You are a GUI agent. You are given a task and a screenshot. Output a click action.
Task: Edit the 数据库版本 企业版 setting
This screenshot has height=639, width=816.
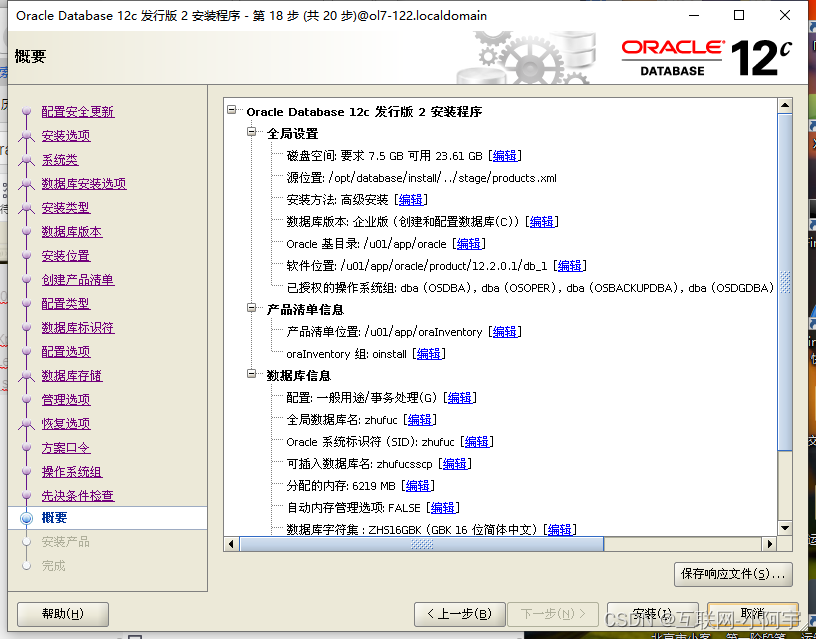coord(542,222)
